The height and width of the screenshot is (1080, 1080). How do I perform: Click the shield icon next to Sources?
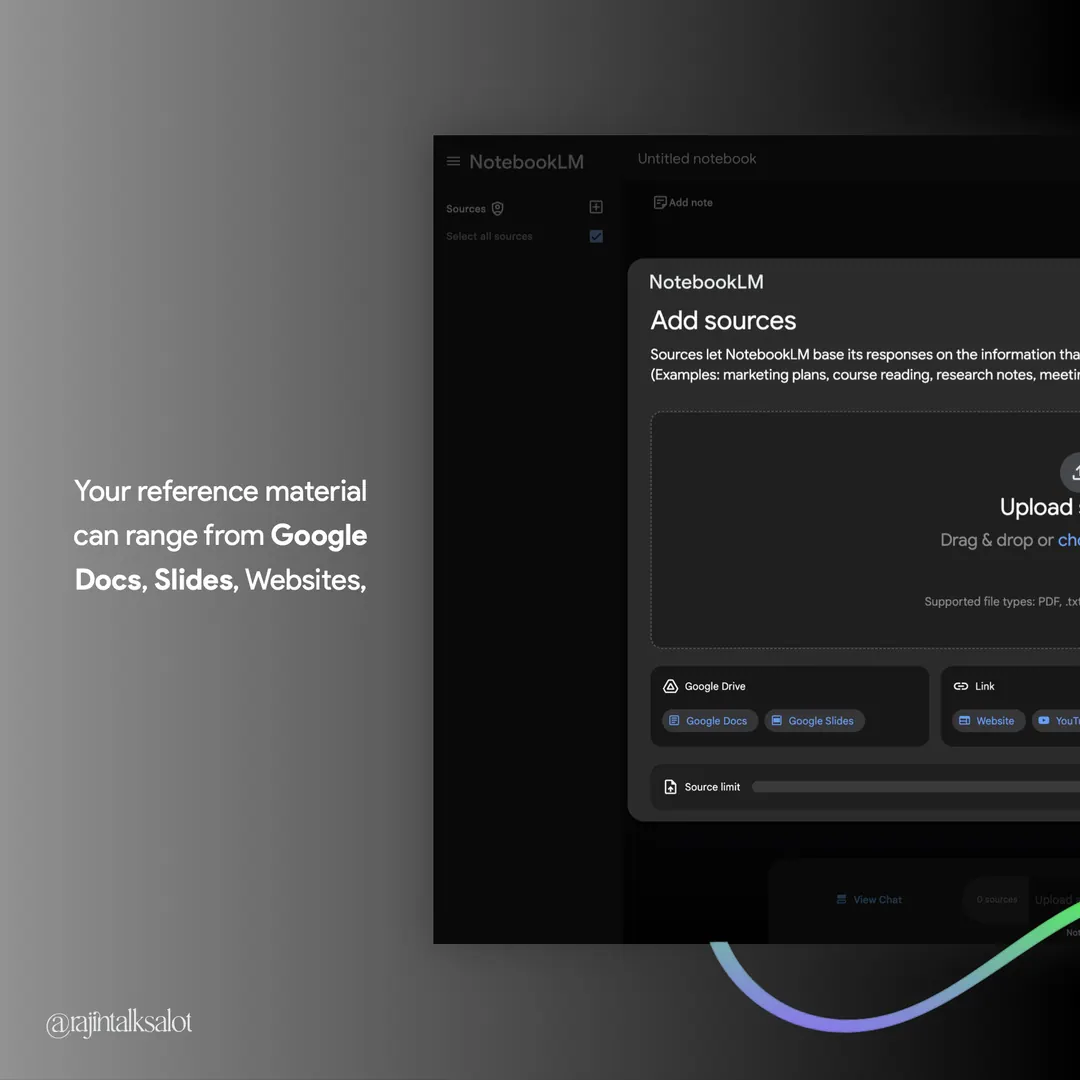(497, 209)
